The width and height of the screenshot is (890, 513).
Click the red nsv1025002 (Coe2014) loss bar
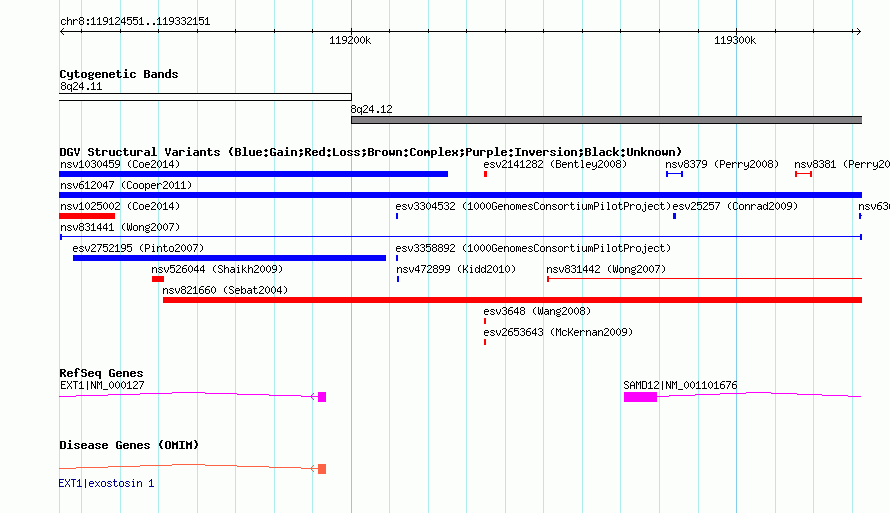click(x=87, y=216)
